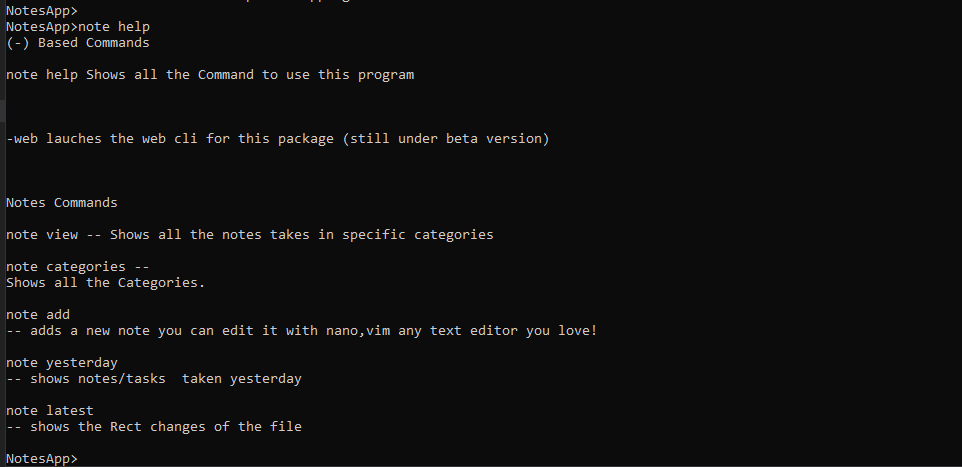Image resolution: width=962 pixels, height=467 pixels.
Task: Click the "note yesterday" command line
Action: (62, 363)
